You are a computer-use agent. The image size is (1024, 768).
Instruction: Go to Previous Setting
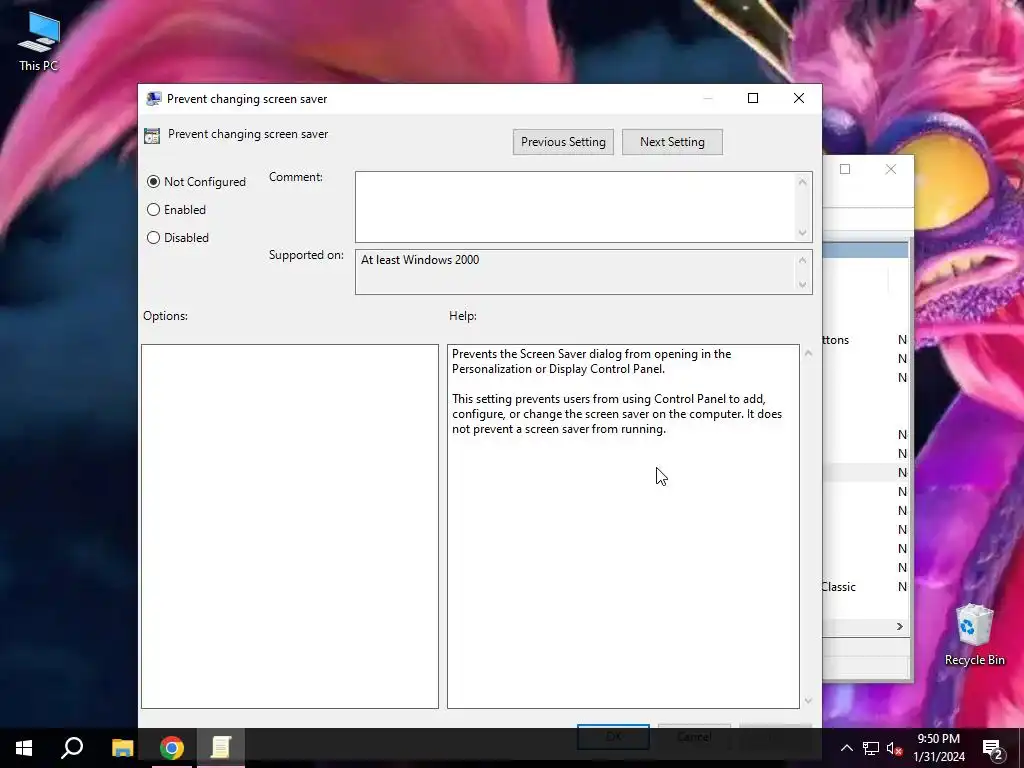563,142
